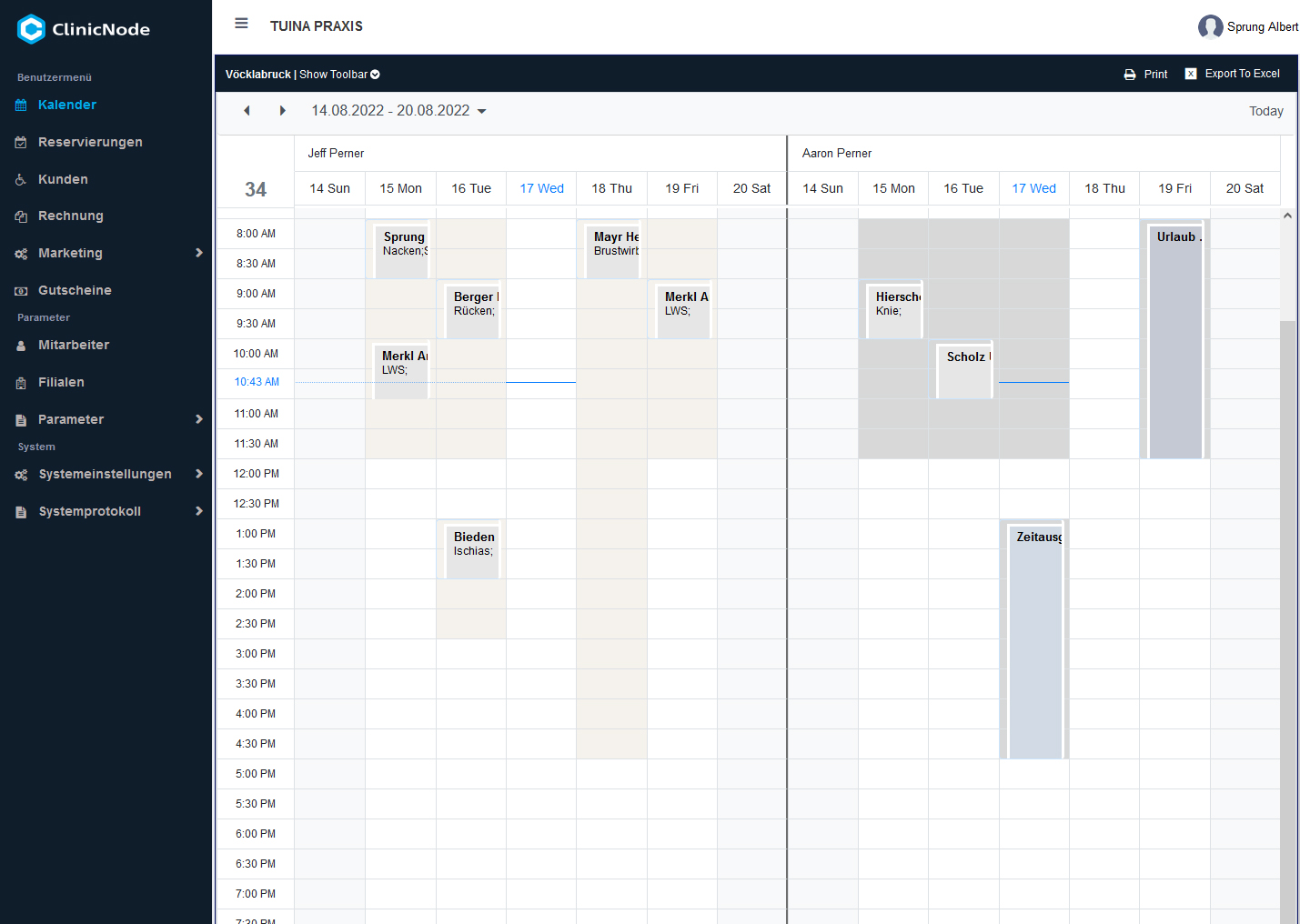Screen dimensions: 1300x924
Task: Click the hamburger menu icon
Action: point(241,24)
